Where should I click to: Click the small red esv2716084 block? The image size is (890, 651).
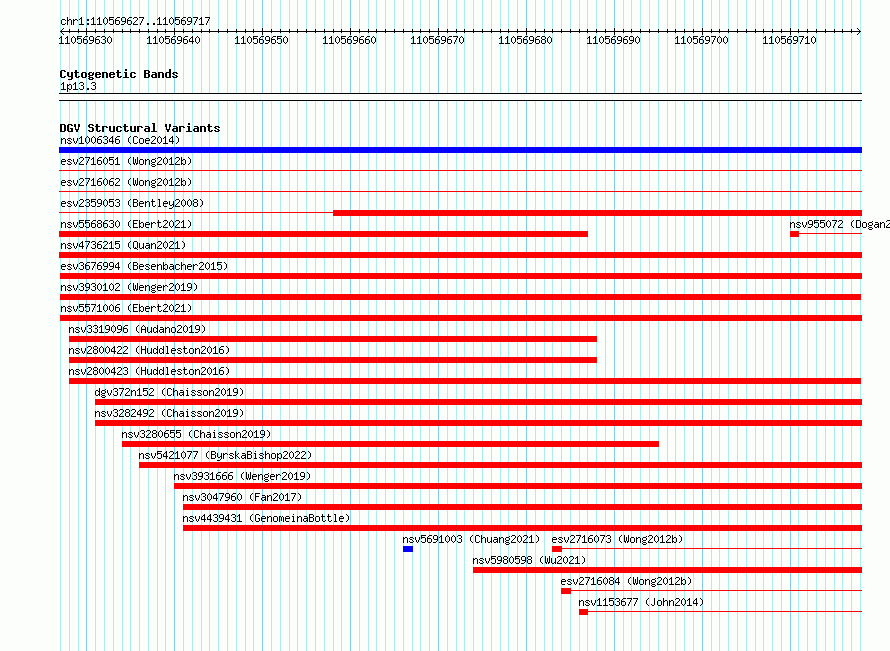566,591
